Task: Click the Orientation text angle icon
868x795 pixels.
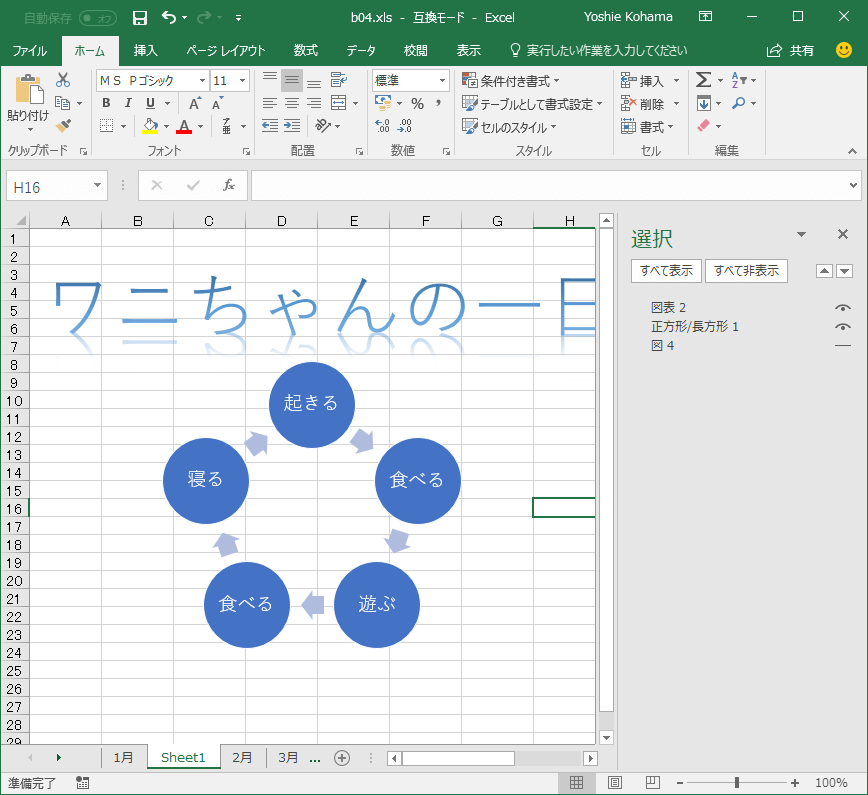Action: tap(323, 126)
